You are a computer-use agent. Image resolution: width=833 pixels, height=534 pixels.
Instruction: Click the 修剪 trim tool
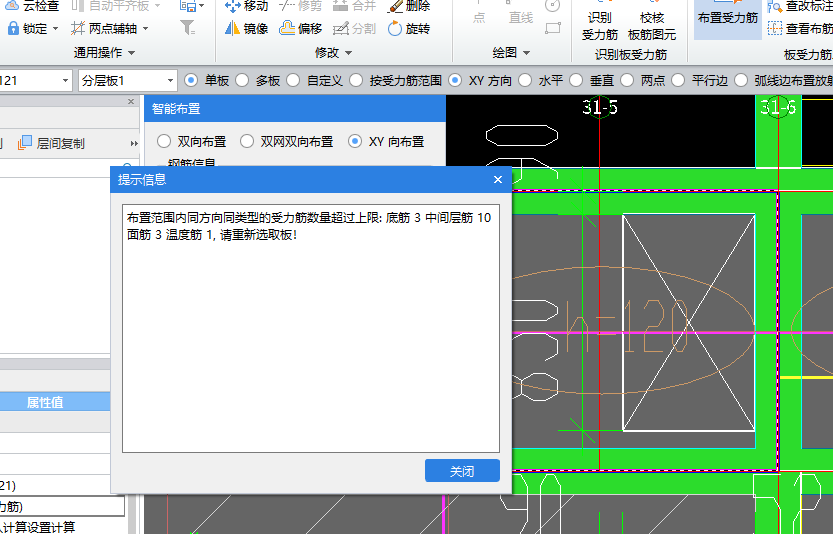click(301, 6)
